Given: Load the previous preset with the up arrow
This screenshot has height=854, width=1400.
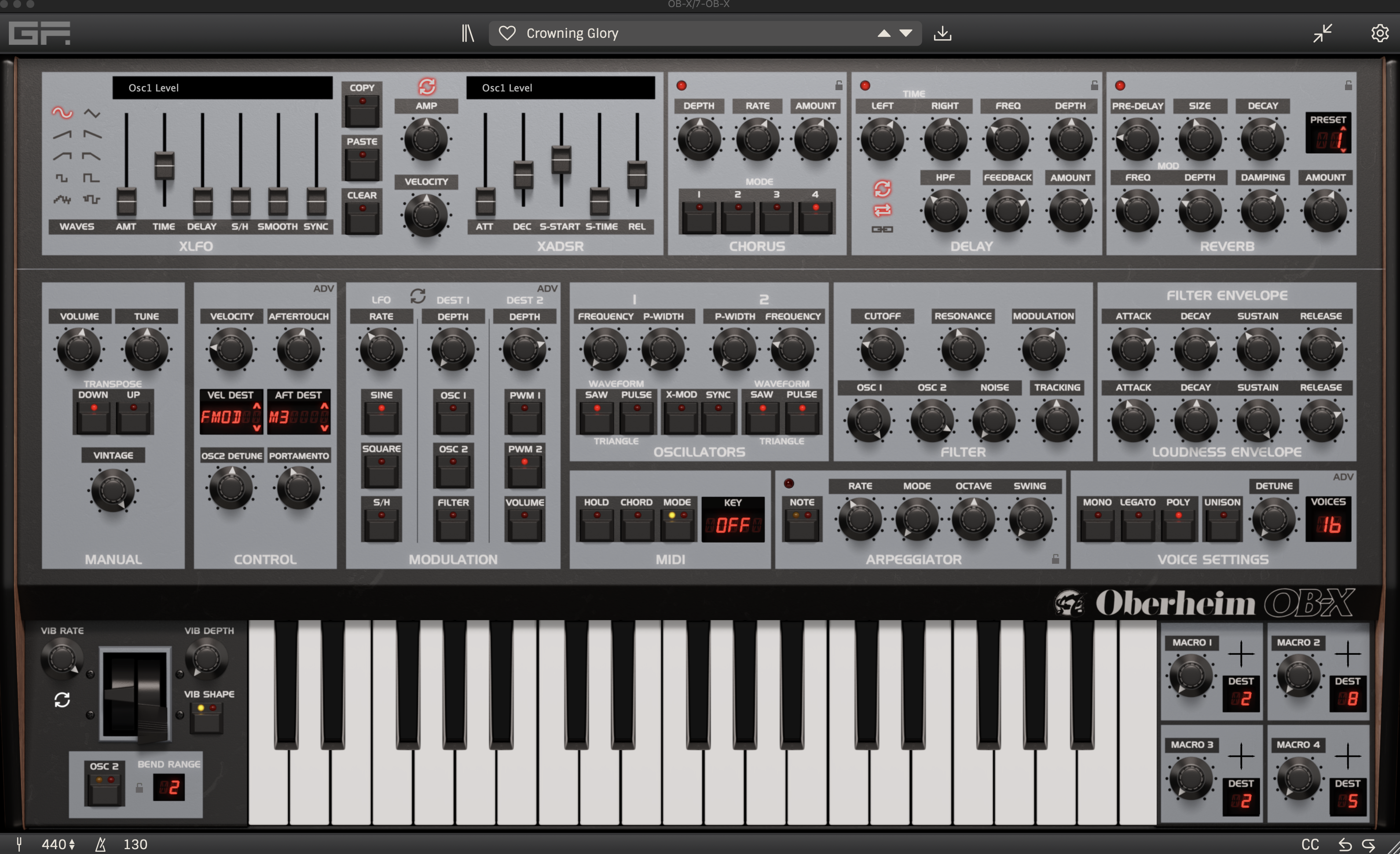Looking at the screenshot, I should [x=884, y=33].
